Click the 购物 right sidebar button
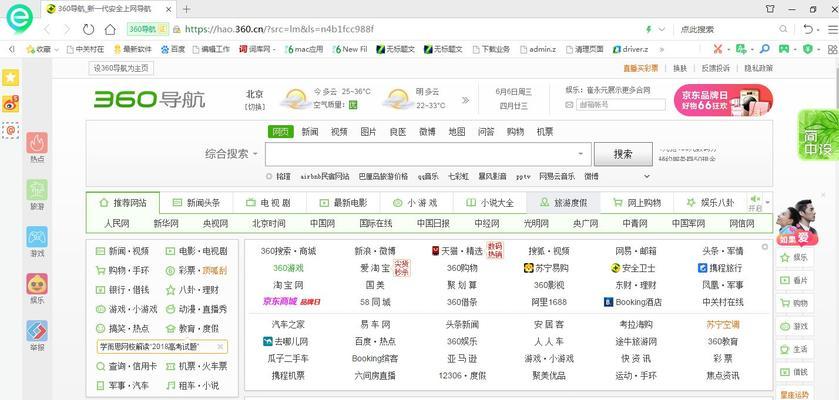The image size is (839, 400). (795, 303)
